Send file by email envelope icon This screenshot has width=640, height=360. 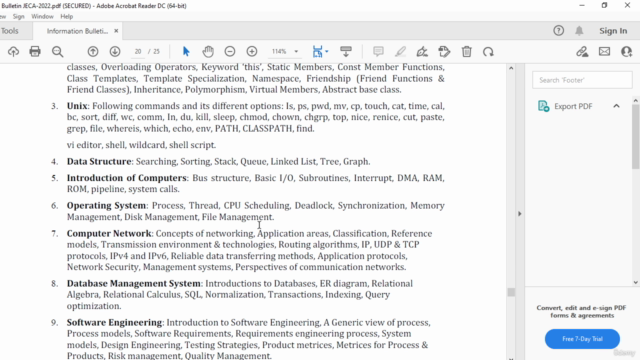point(604,51)
